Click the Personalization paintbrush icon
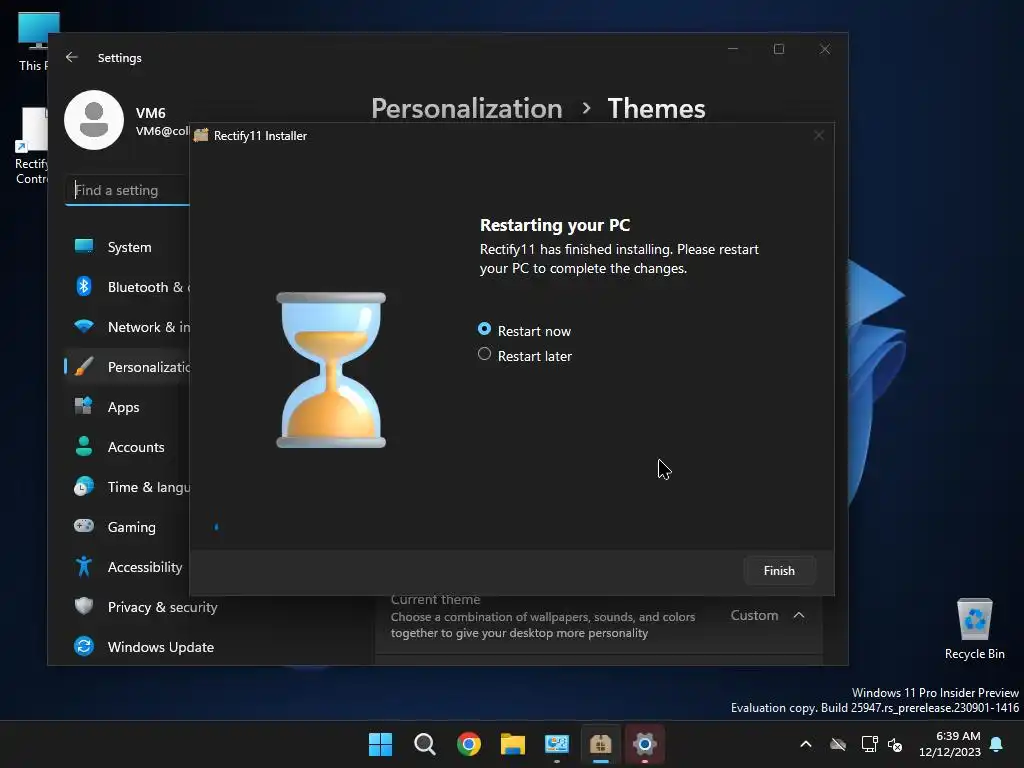Image resolution: width=1024 pixels, height=768 pixels. pyautogui.click(x=84, y=366)
